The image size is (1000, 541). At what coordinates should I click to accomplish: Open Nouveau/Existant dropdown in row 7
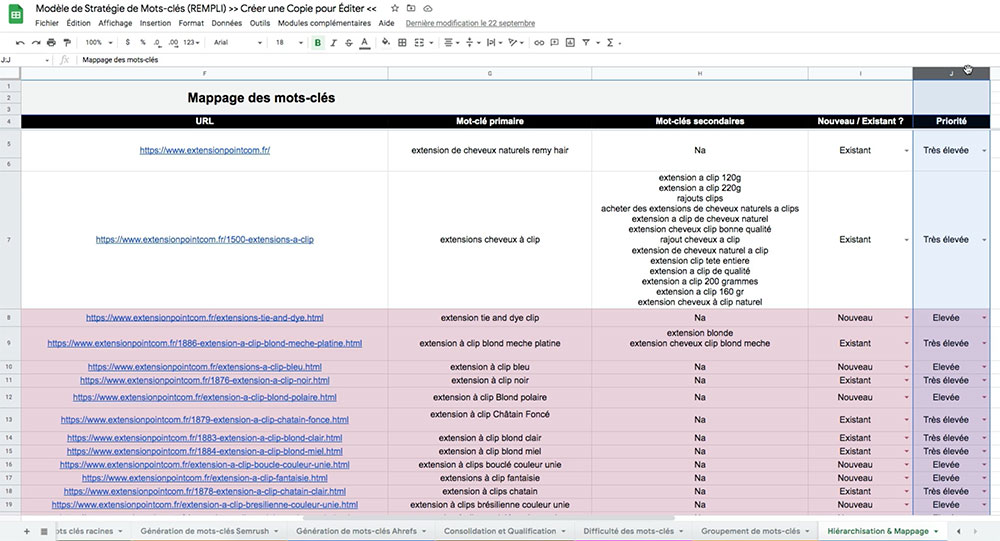click(x=906, y=240)
